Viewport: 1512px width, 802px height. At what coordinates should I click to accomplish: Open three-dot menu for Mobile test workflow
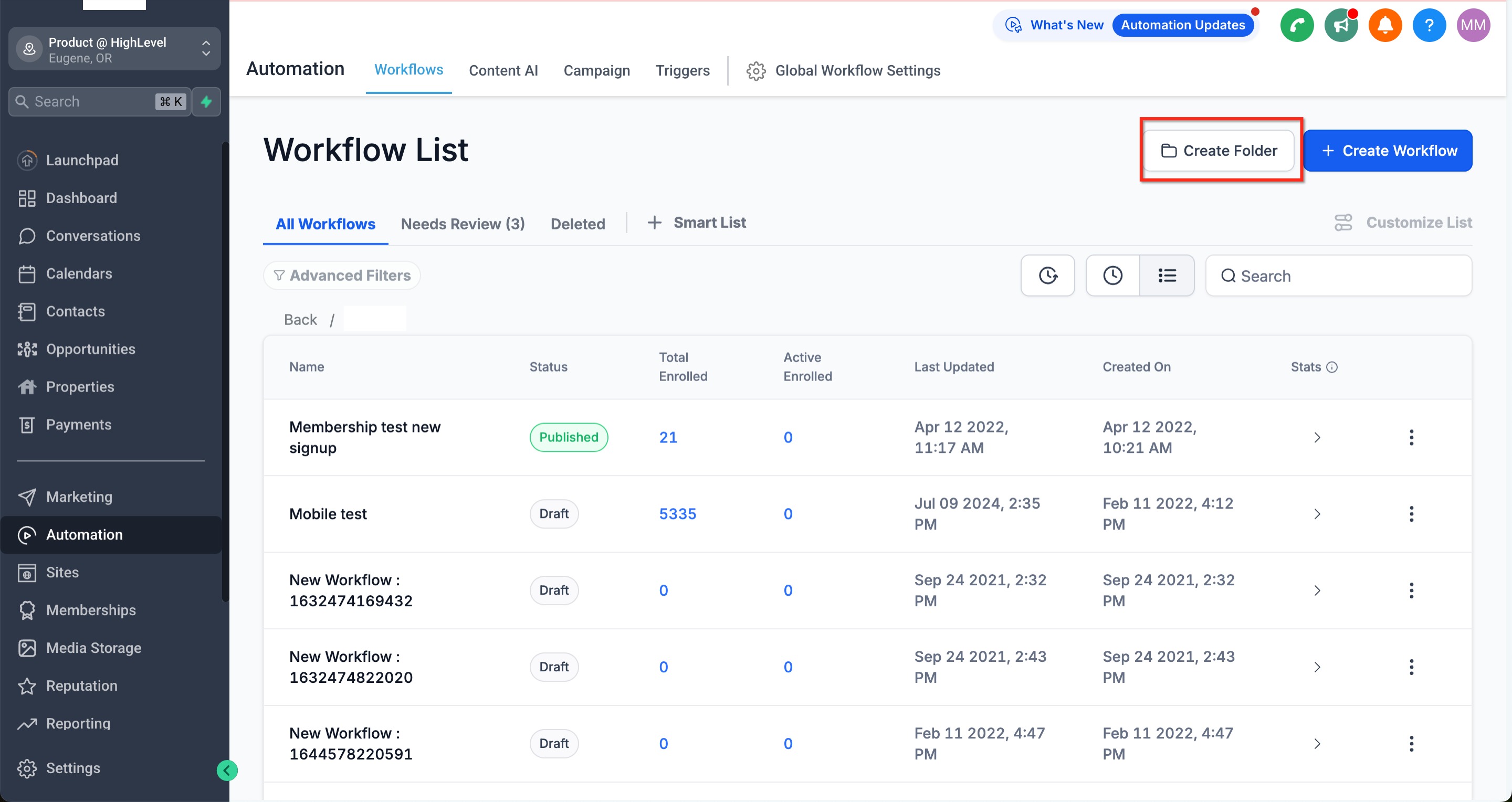1411,514
